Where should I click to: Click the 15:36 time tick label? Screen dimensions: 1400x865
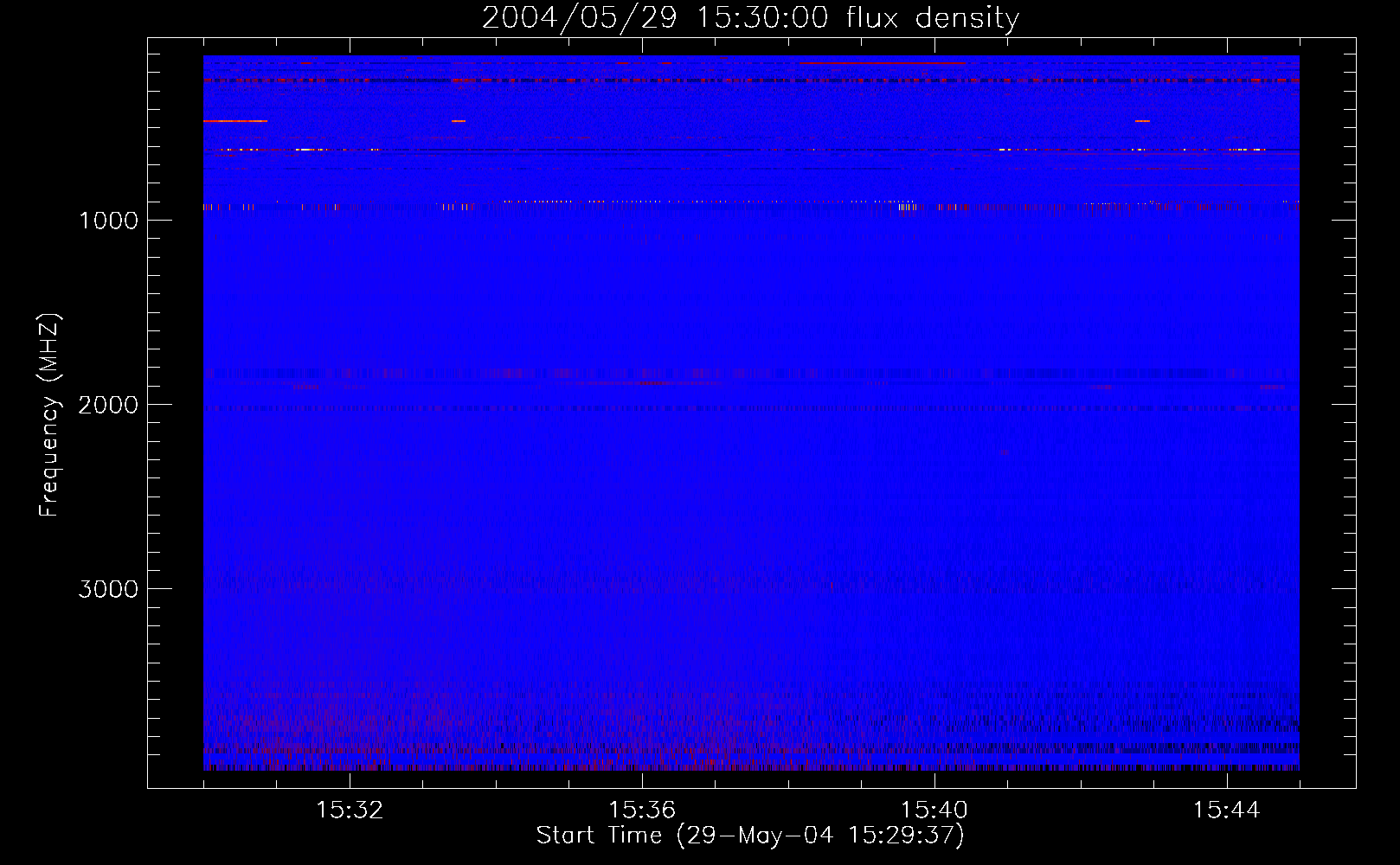click(642, 811)
